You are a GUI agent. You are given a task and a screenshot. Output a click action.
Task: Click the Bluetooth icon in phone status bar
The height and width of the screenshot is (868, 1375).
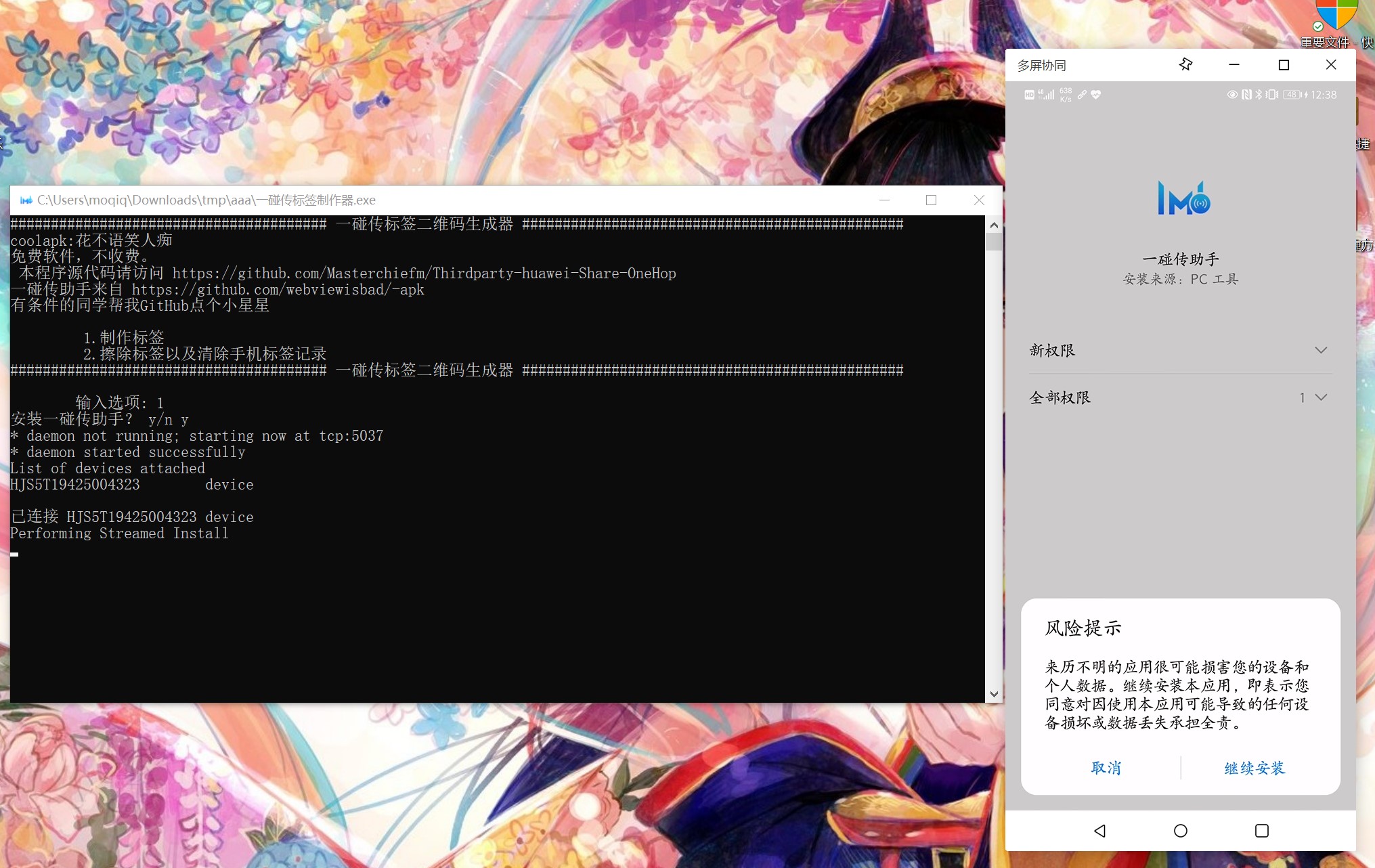pyautogui.click(x=1259, y=95)
